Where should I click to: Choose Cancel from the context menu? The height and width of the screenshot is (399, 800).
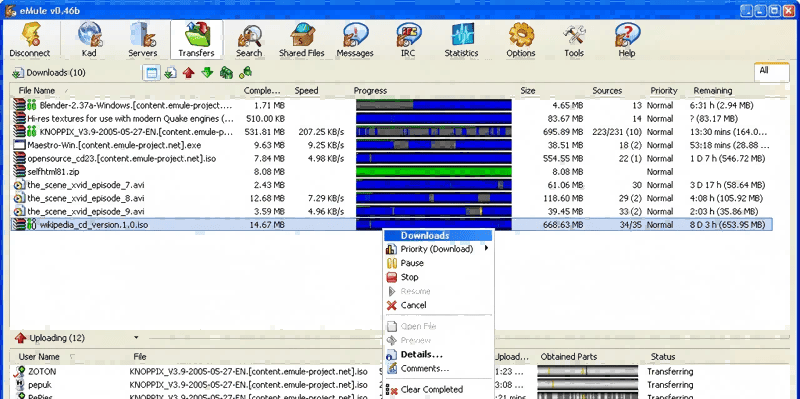438,305
